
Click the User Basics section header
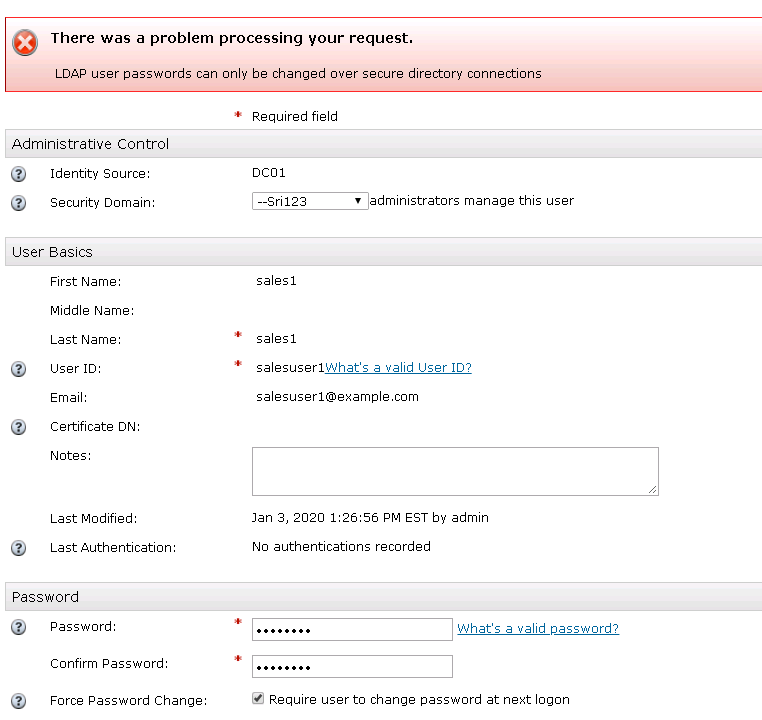tap(52, 252)
